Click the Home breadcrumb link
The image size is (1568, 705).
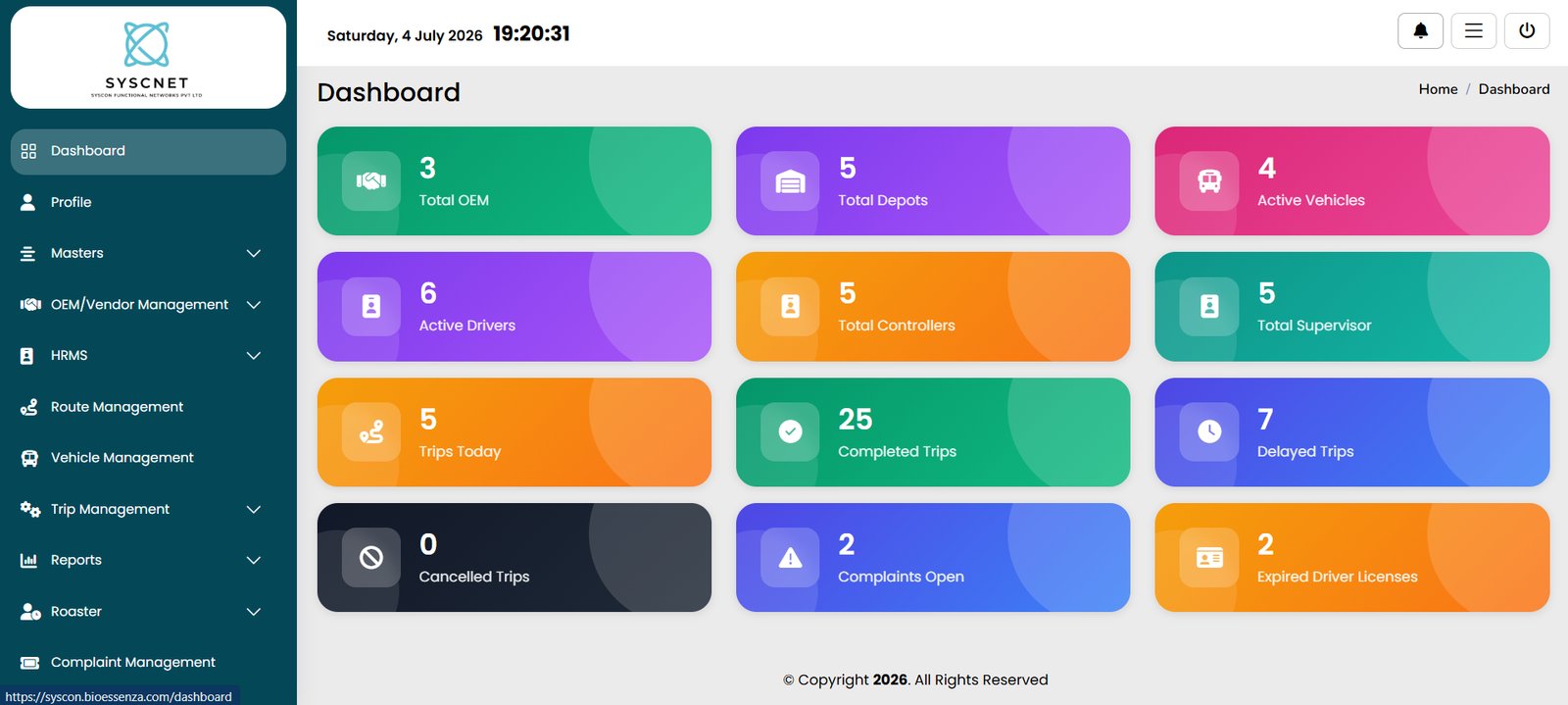(1438, 89)
